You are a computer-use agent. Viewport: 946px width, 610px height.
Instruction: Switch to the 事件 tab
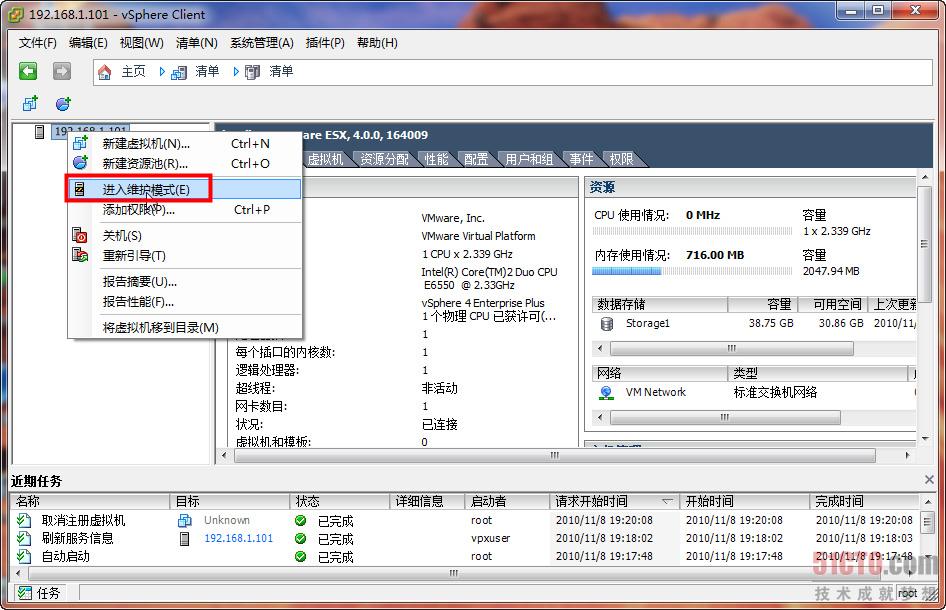click(582, 159)
